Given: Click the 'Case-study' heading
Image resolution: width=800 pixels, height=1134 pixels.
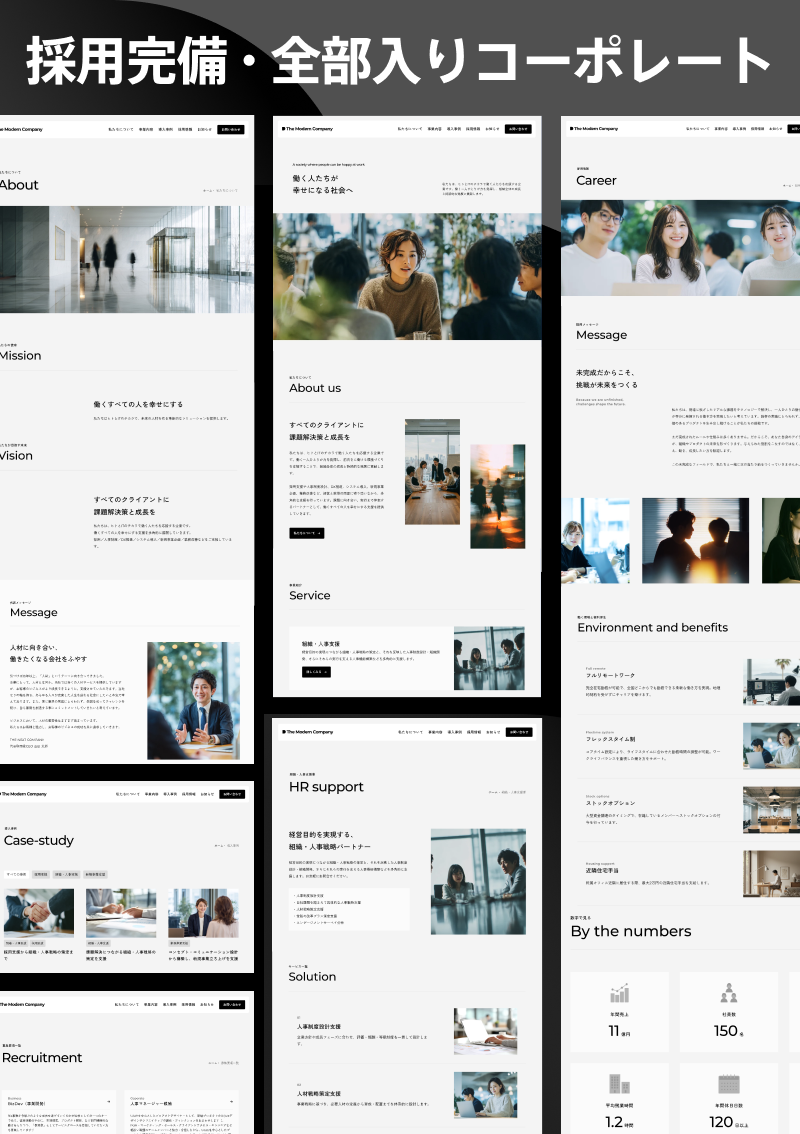Looking at the screenshot, I should (x=39, y=840).
